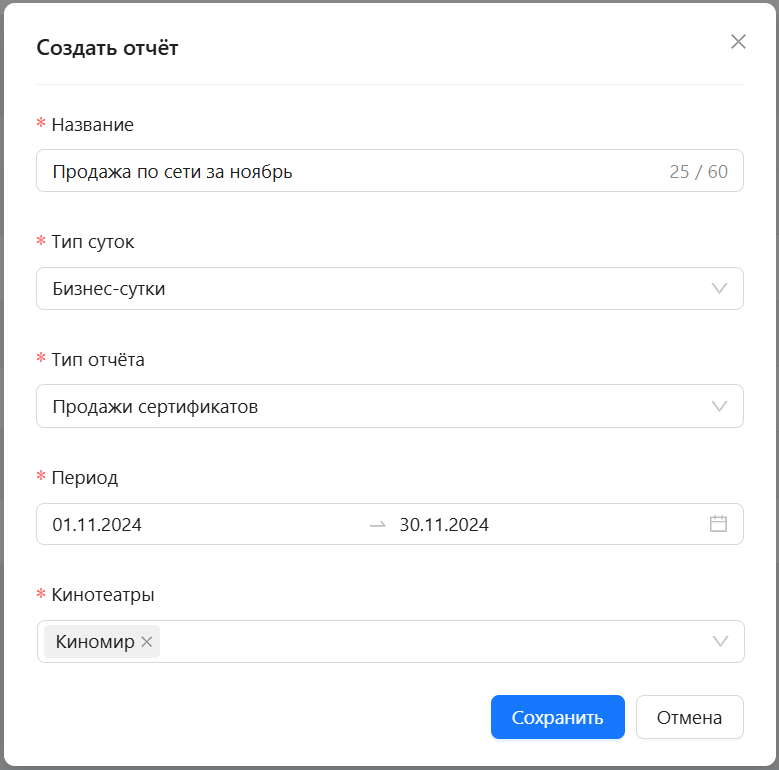This screenshot has width=779, height=770.
Task: Select the start date 01.11.2024
Action: click(x=97, y=525)
